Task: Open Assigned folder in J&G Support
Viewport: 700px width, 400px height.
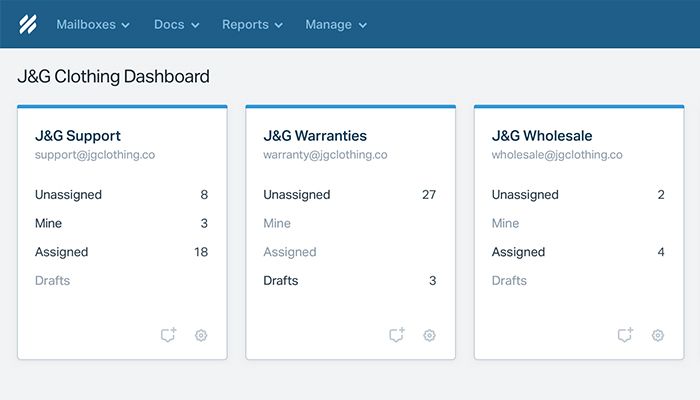Action: 62,252
